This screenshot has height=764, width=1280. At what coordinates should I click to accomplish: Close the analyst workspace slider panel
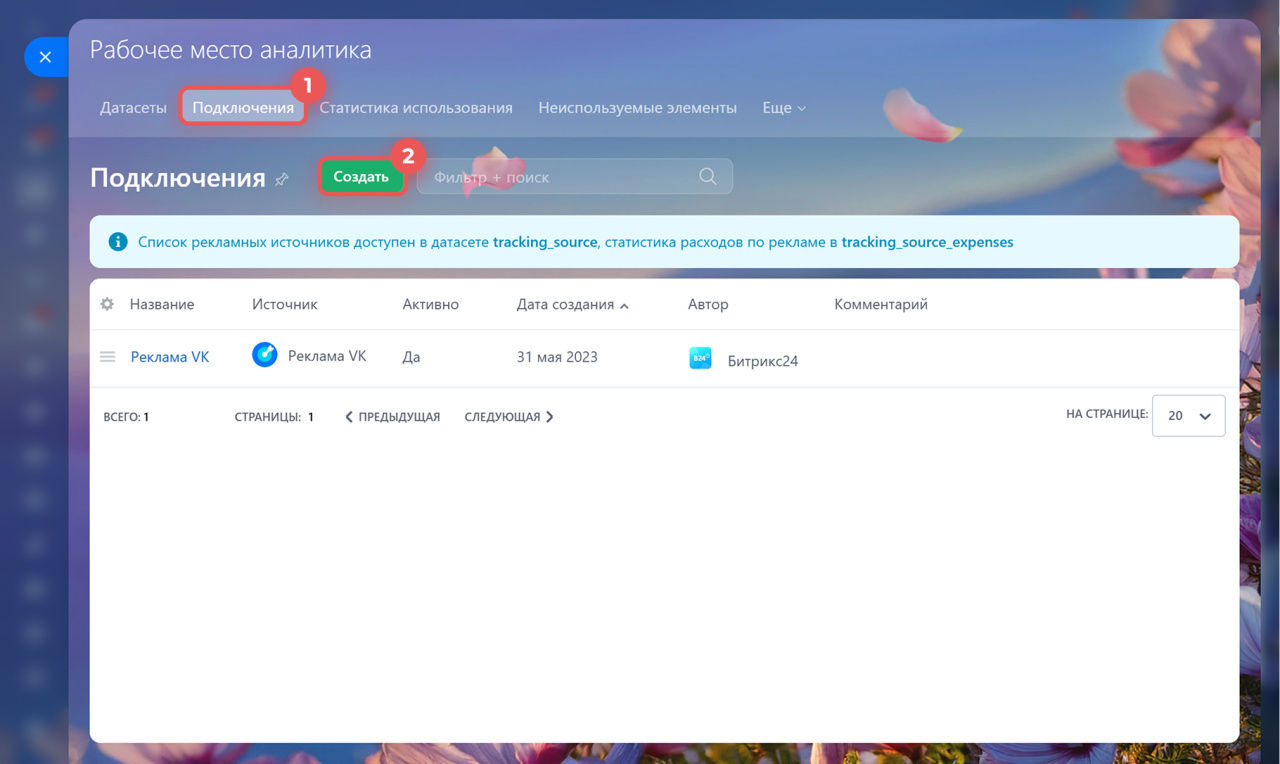(45, 57)
